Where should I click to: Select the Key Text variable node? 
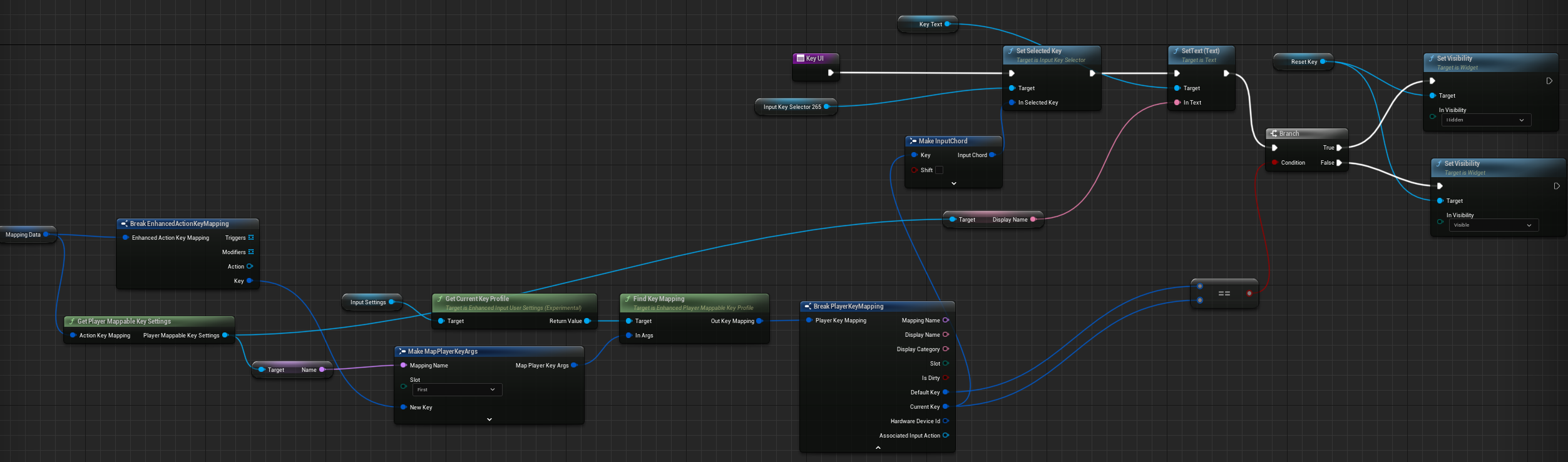pos(930,24)
